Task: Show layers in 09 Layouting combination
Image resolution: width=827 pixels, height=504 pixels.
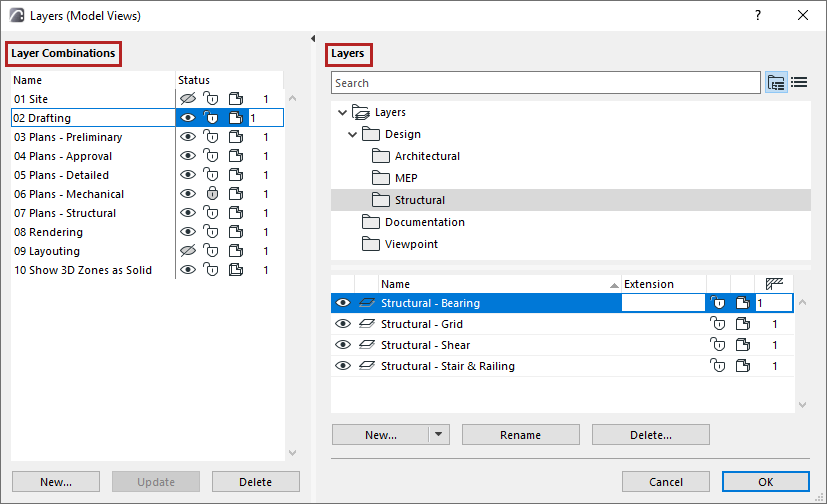Action: (188, 251)
